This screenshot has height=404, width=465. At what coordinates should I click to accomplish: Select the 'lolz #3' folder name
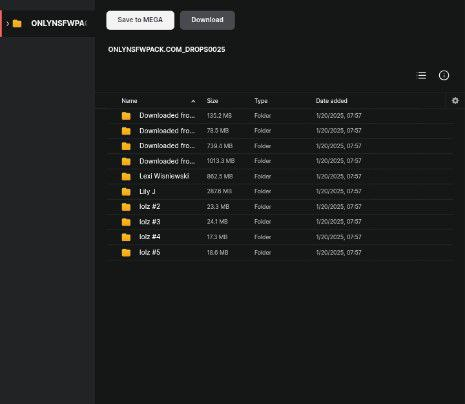150,222
